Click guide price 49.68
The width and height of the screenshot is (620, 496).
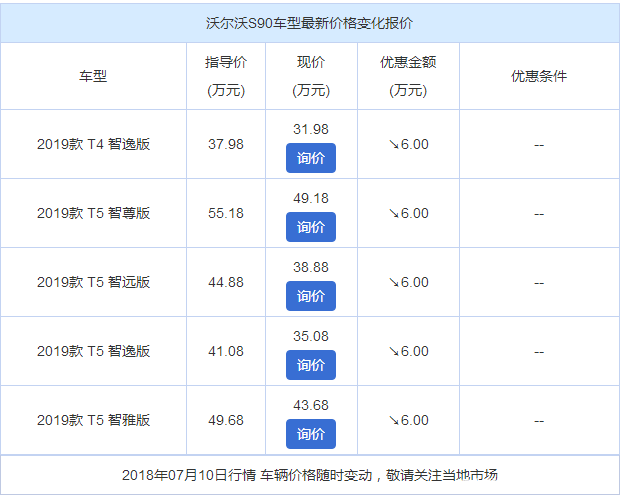pos(226,420)
